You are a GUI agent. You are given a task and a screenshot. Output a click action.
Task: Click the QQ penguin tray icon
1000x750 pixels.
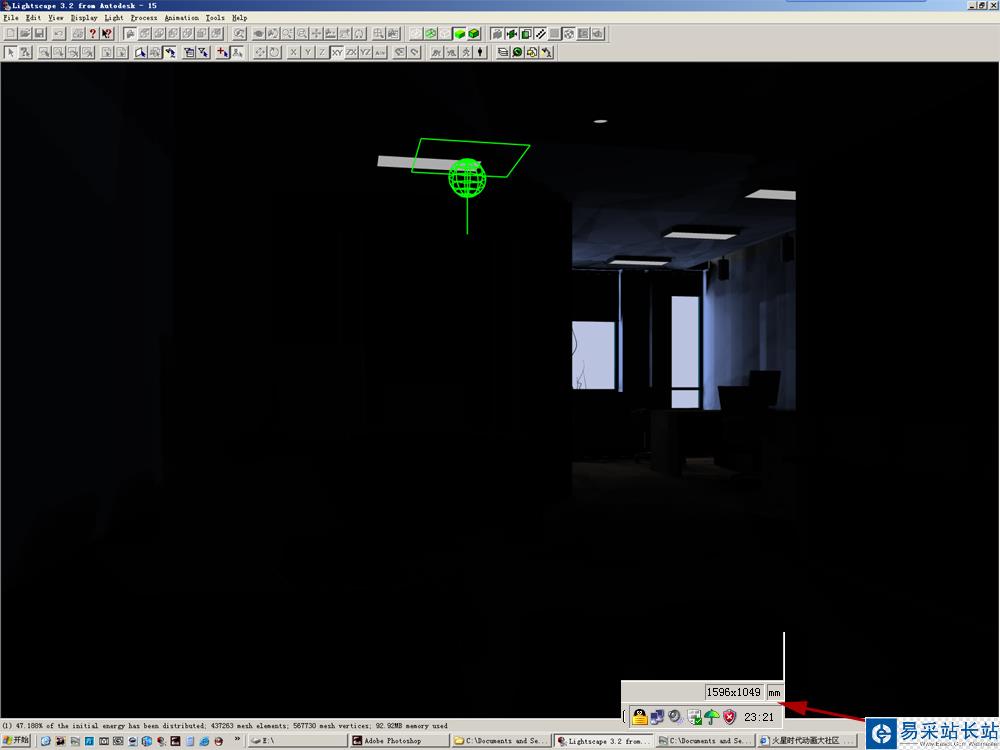coord(640,717)
